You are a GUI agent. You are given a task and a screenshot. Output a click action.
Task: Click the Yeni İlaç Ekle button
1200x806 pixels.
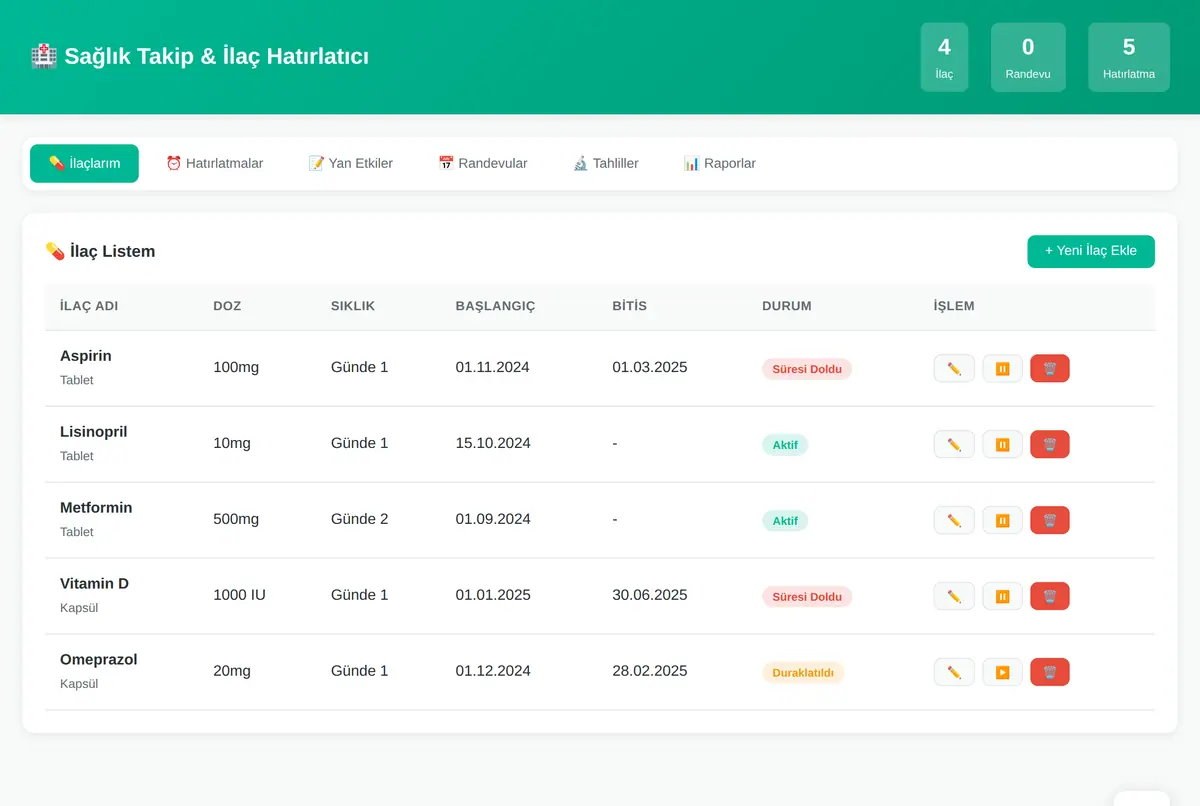coord(1091,251)
